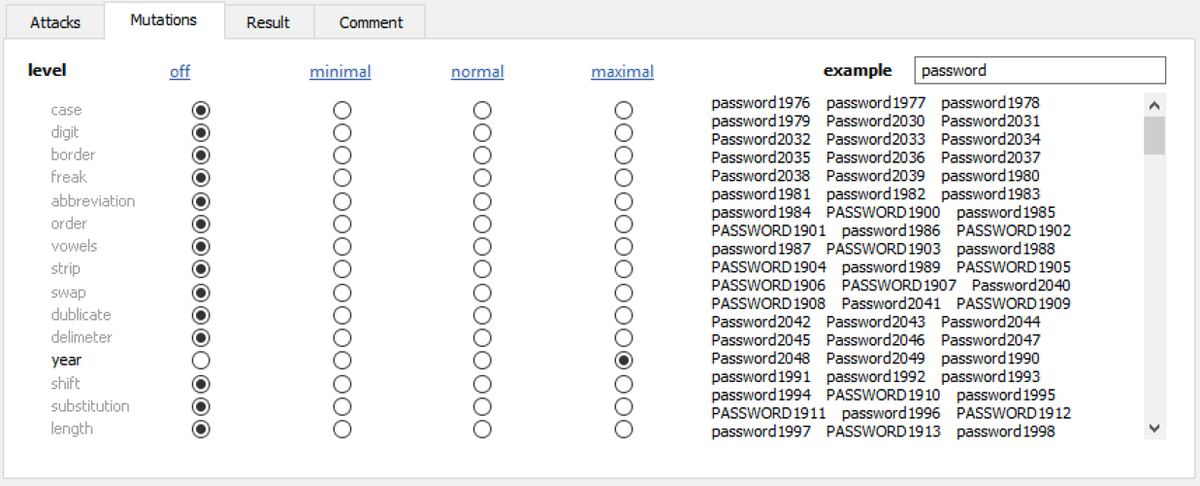Screen dimensions: 1200x486
Task: Select the 'maximal' level link
Action: (x=622, y=72)
